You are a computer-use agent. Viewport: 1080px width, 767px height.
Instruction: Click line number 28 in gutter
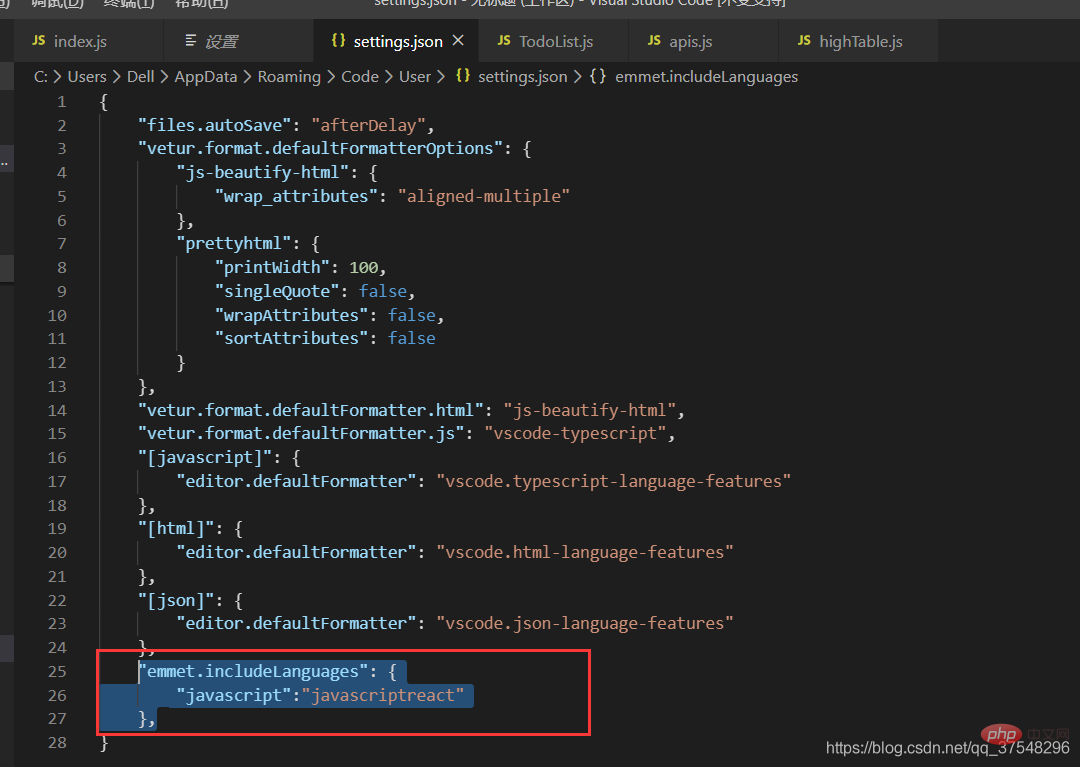pyautogui.click(x=57, y=743)
